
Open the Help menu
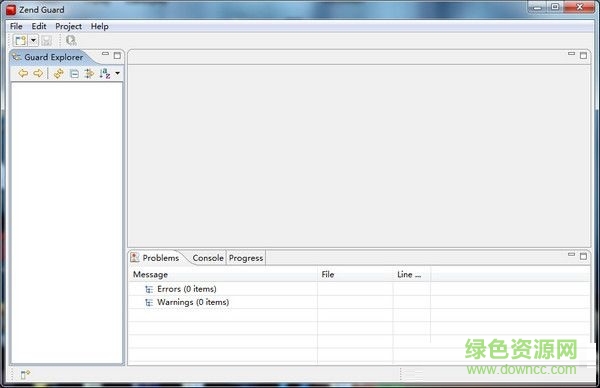point(99,26)
